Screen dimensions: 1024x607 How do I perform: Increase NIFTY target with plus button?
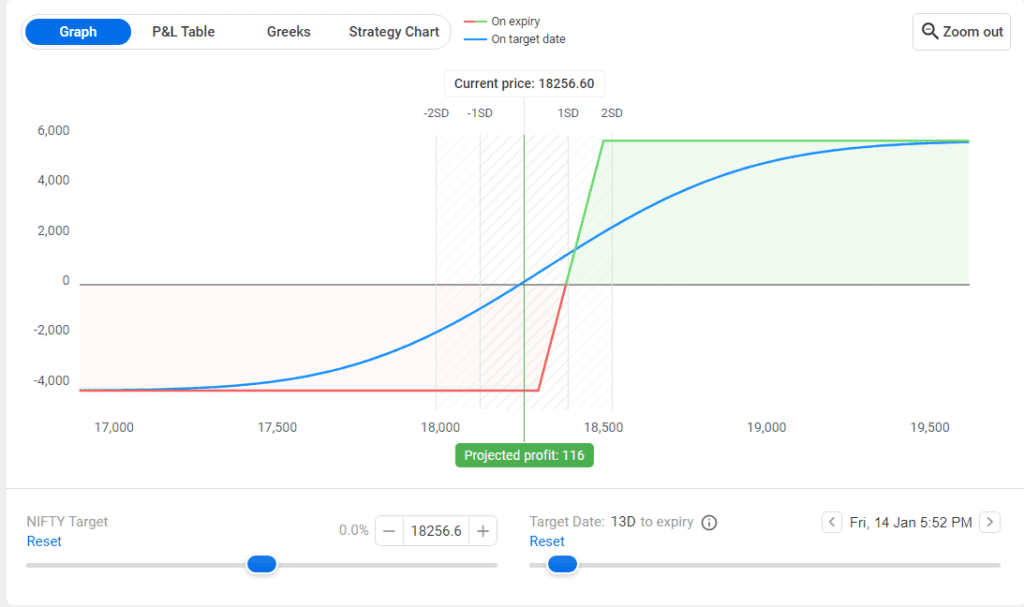coord(483,531)
